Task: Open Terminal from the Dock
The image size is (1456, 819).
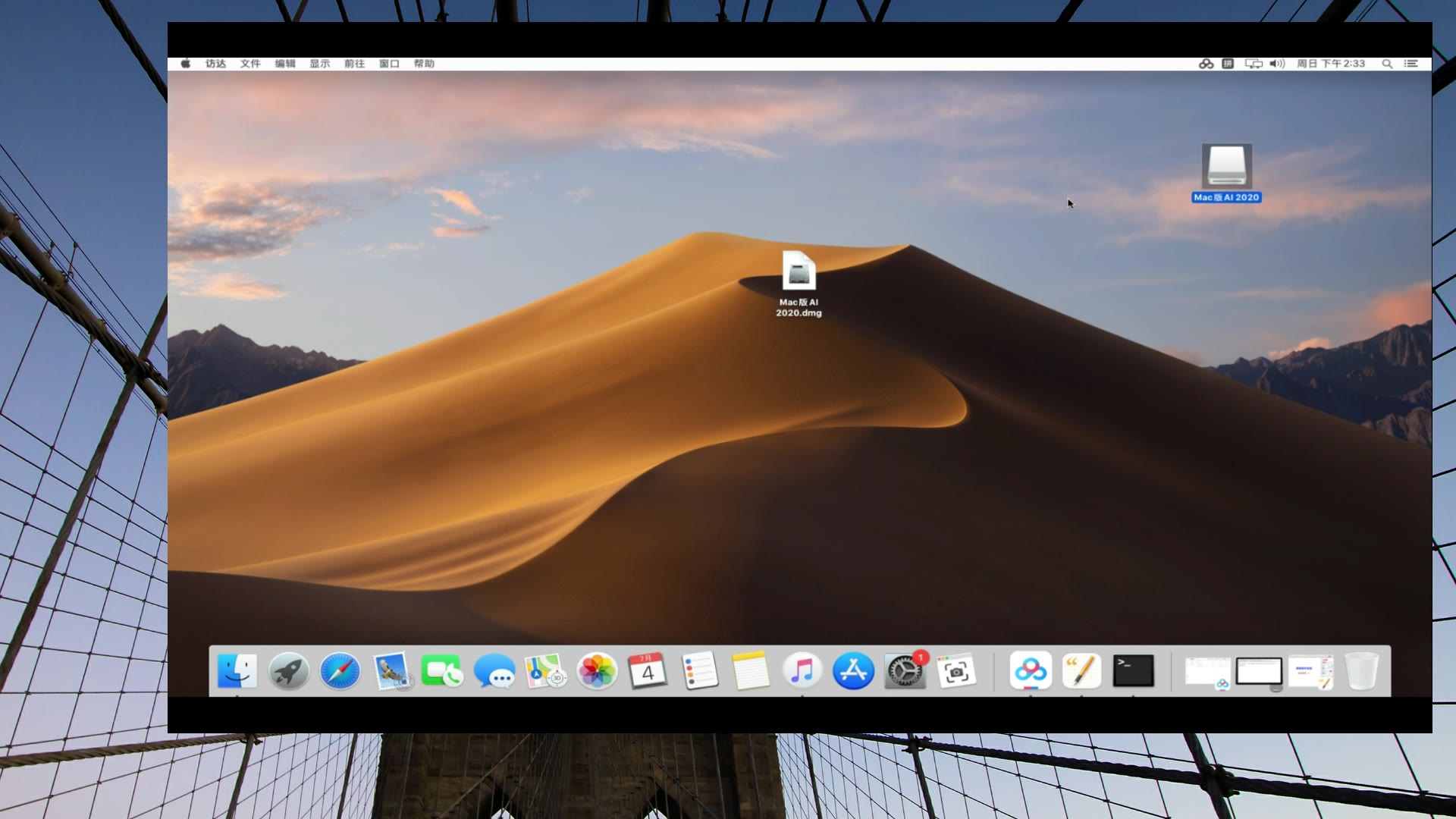Action: tap(1133, 671)
